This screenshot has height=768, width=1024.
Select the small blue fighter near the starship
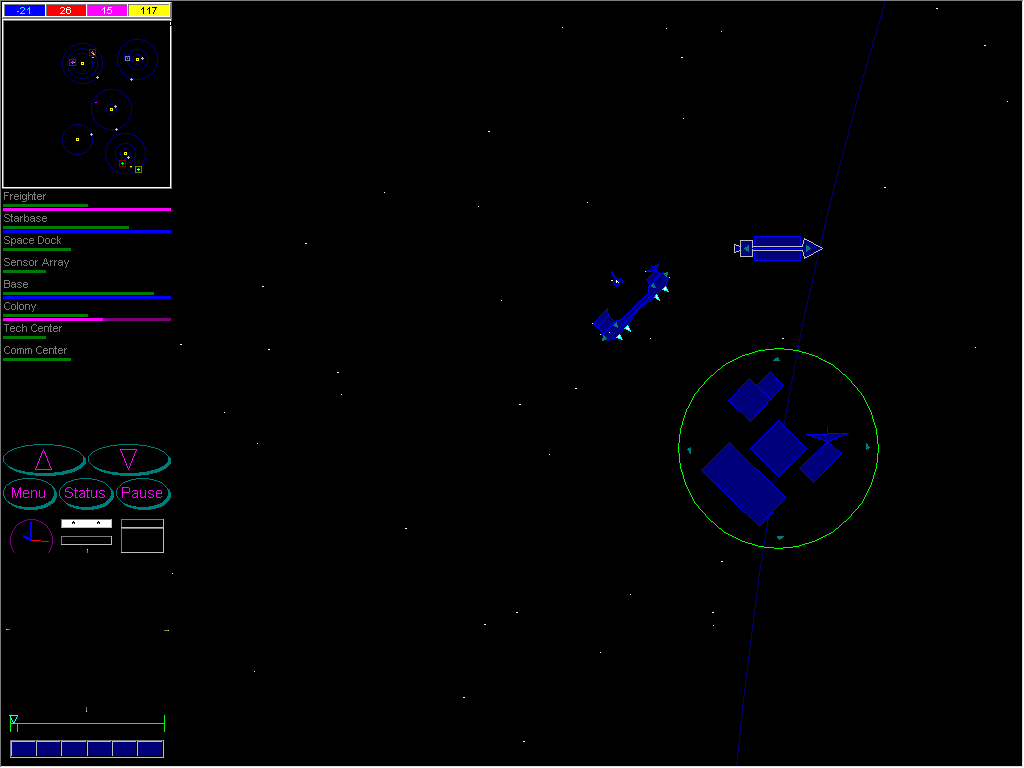(616, 281)
